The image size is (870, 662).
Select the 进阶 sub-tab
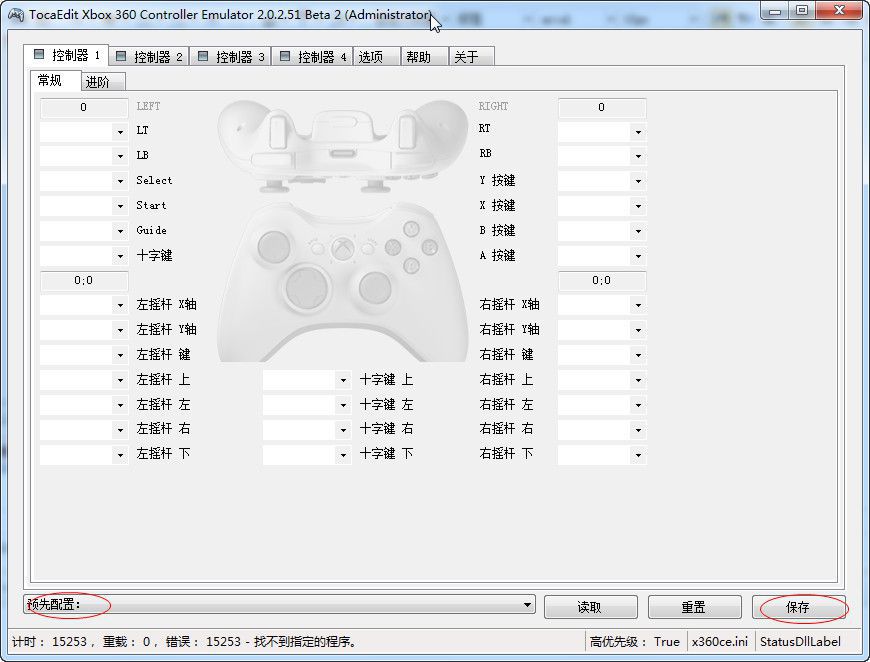click(x=104, y=82)
